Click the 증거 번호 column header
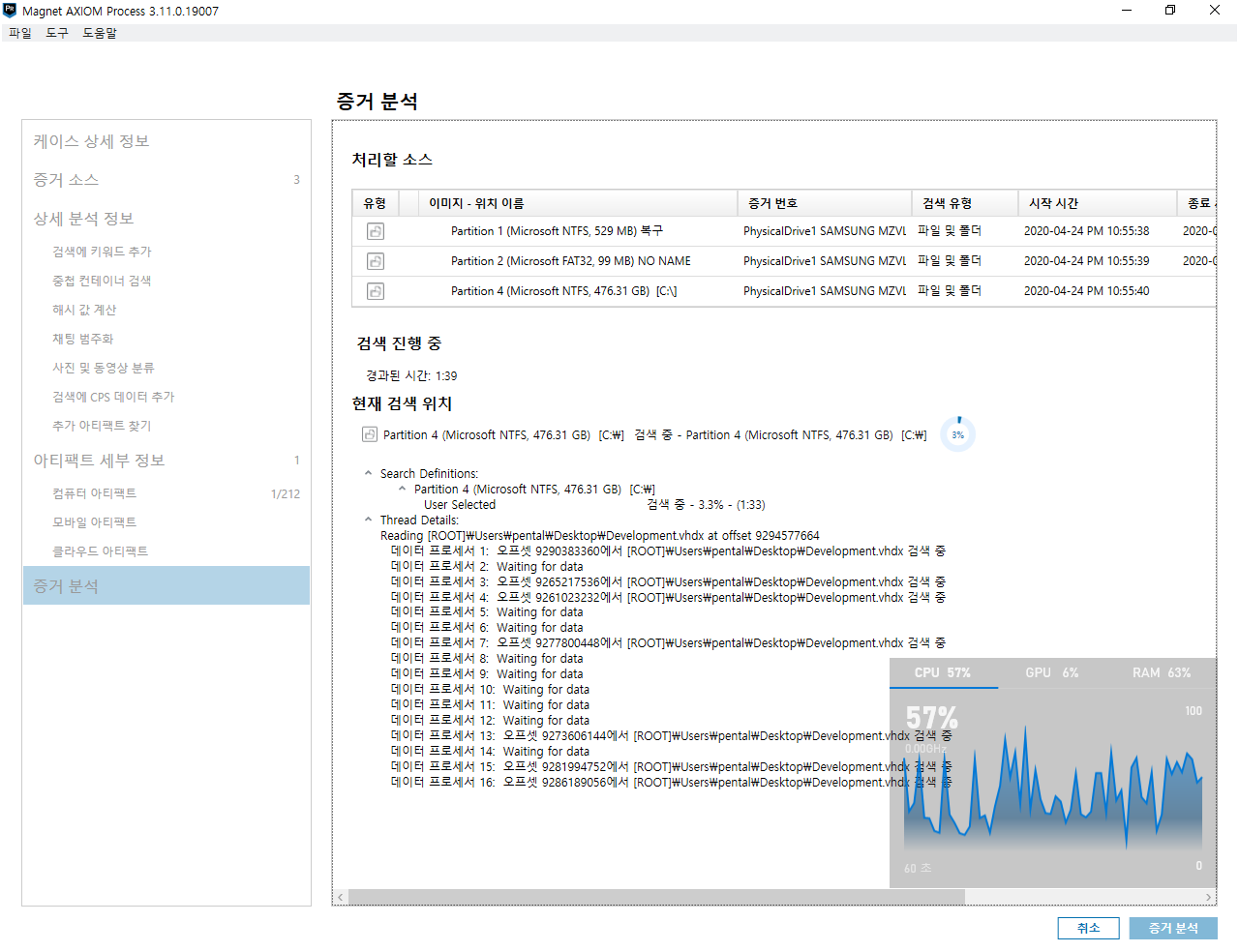The image size is (1239, 952). tap(825, 203)
